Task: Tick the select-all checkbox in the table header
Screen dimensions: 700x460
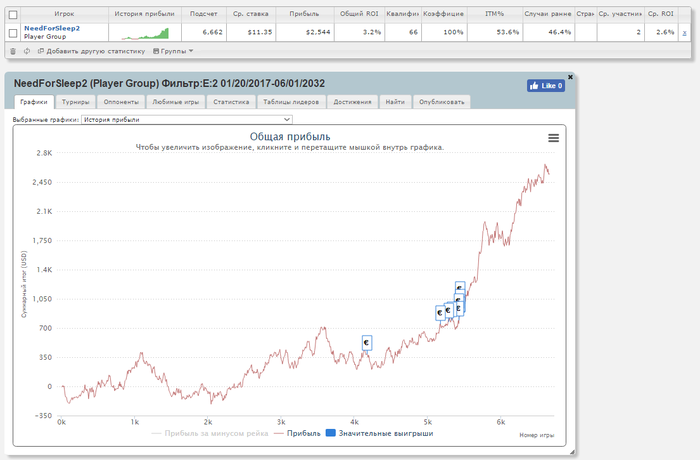Action: 13,15
